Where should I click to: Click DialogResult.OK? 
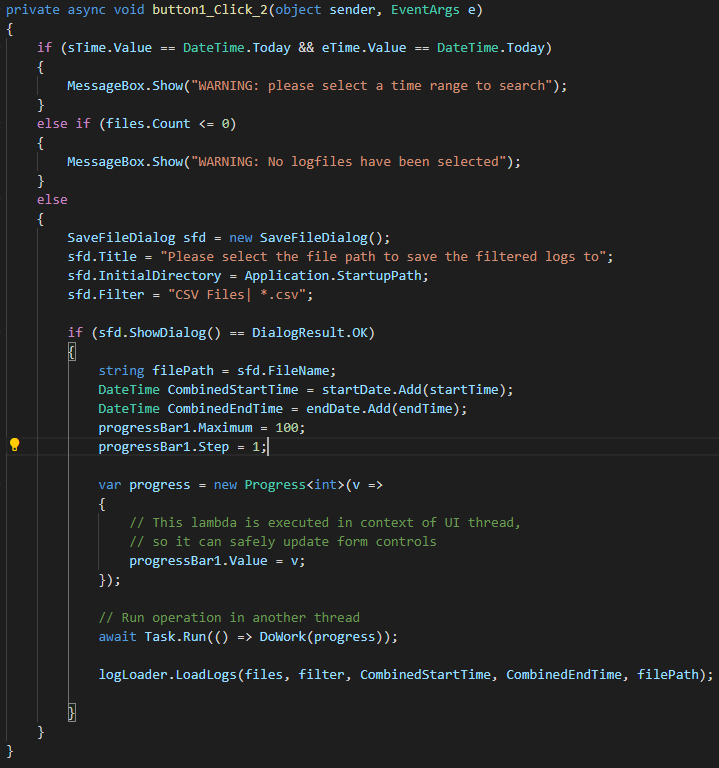(x=310, y=333)
